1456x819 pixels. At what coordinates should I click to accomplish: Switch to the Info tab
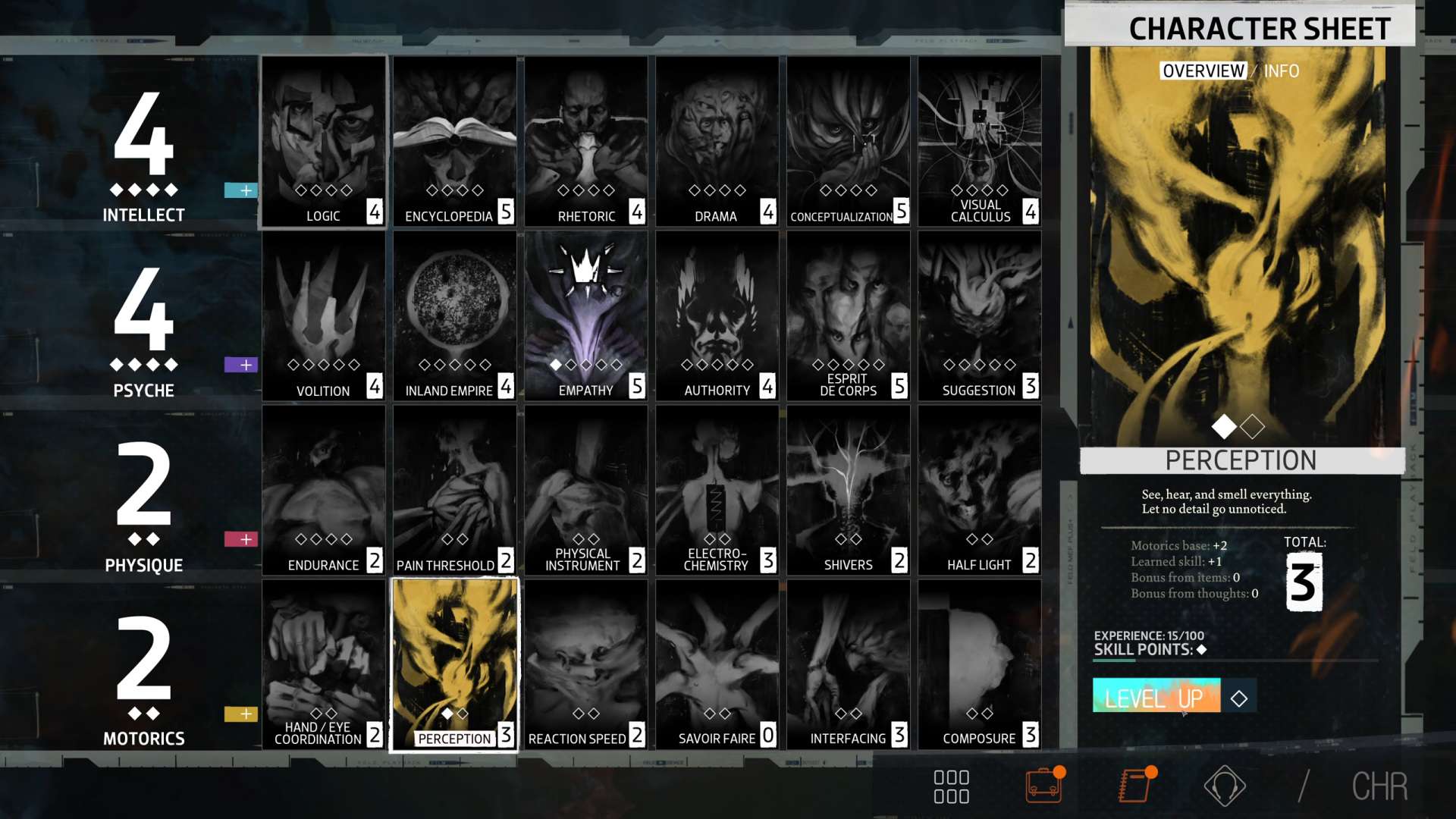pyautogui.click(x=1280, y=71)
